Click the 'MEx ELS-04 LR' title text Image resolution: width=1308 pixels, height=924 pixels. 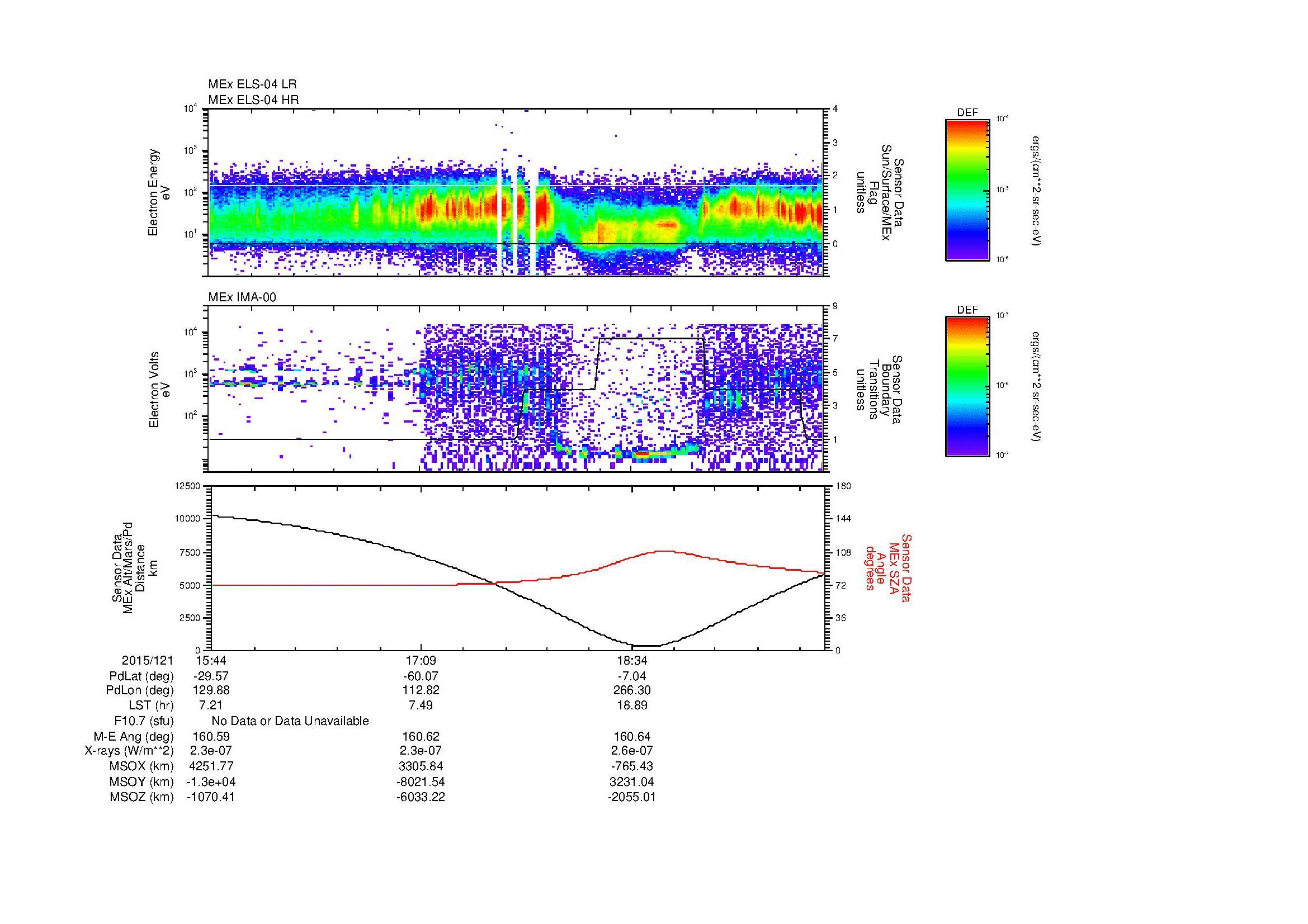pyautogui.click(x=252, y=84)
